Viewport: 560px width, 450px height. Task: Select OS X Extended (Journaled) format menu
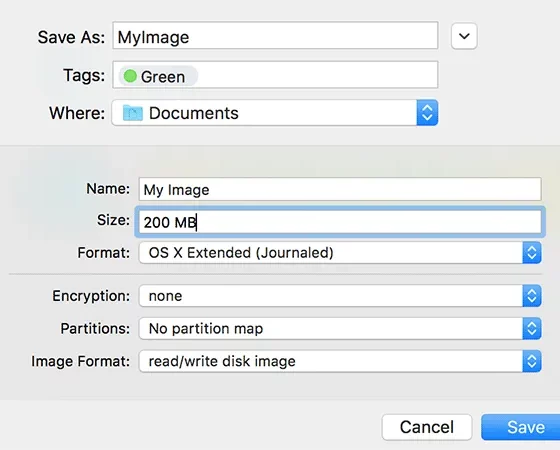point(340,253)
